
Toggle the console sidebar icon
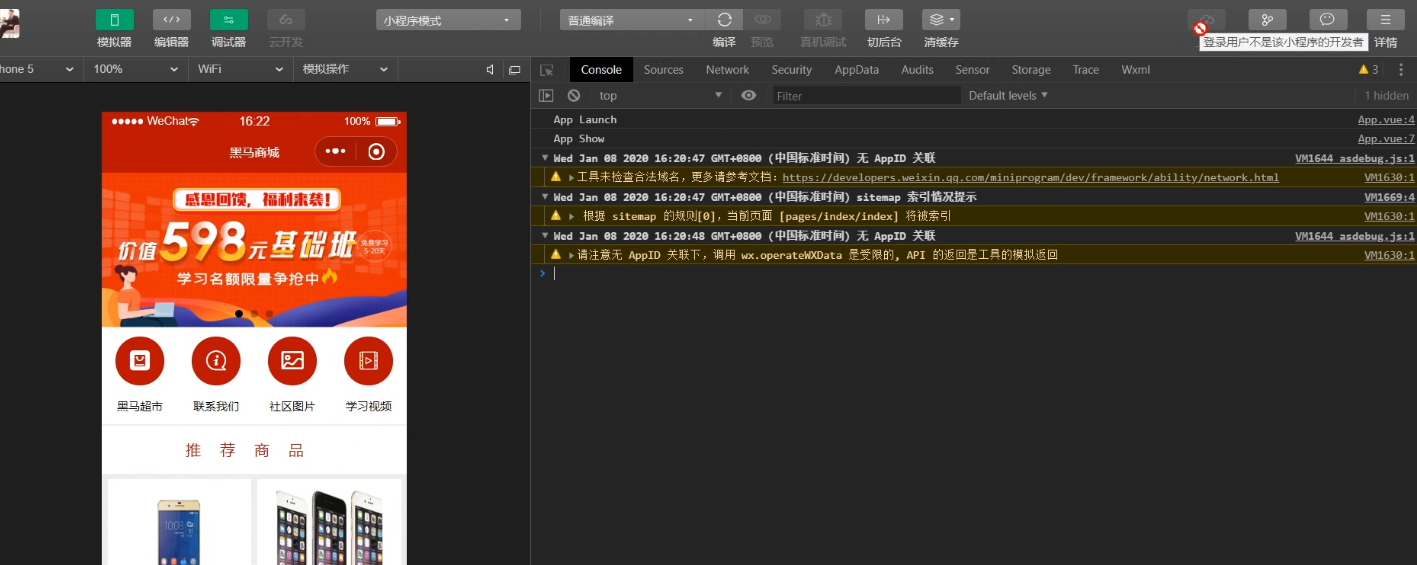546,96
